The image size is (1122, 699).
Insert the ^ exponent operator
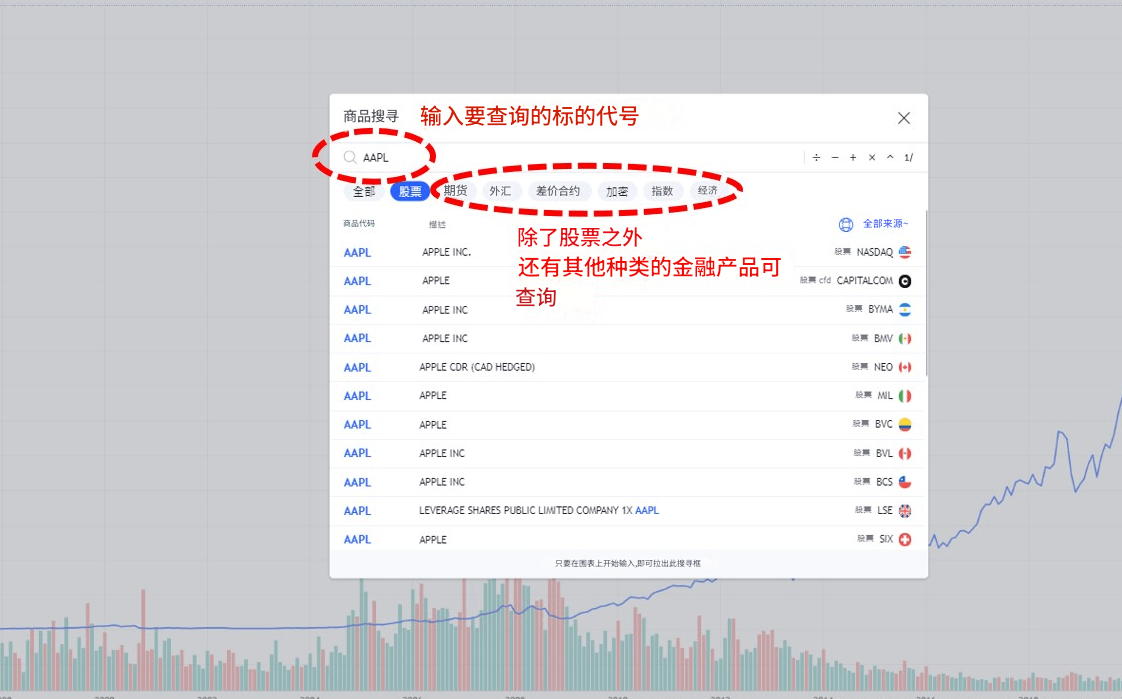coord(890,157)
